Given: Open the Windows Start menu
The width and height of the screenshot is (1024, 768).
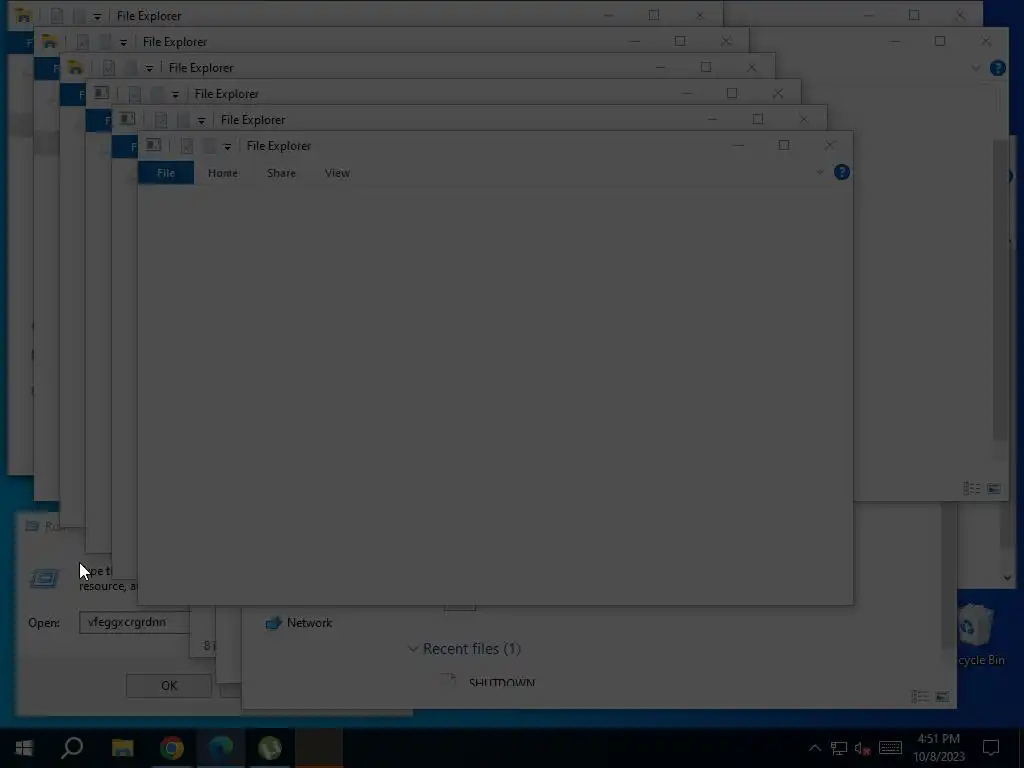Looking at the screenshot, I should pos(24,748).
